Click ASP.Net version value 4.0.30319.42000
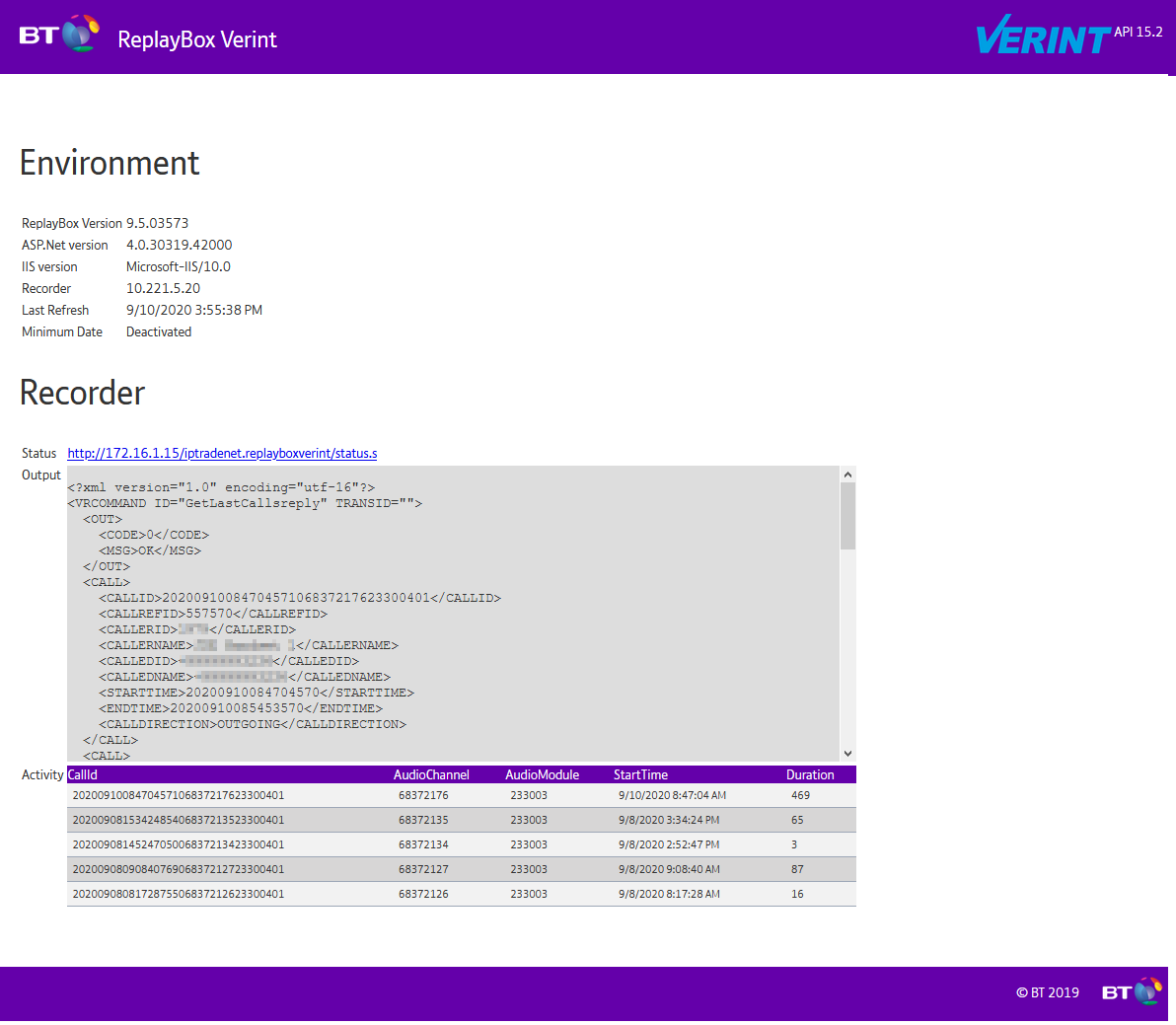1176x1025 pixels. (x=180, y=246)
